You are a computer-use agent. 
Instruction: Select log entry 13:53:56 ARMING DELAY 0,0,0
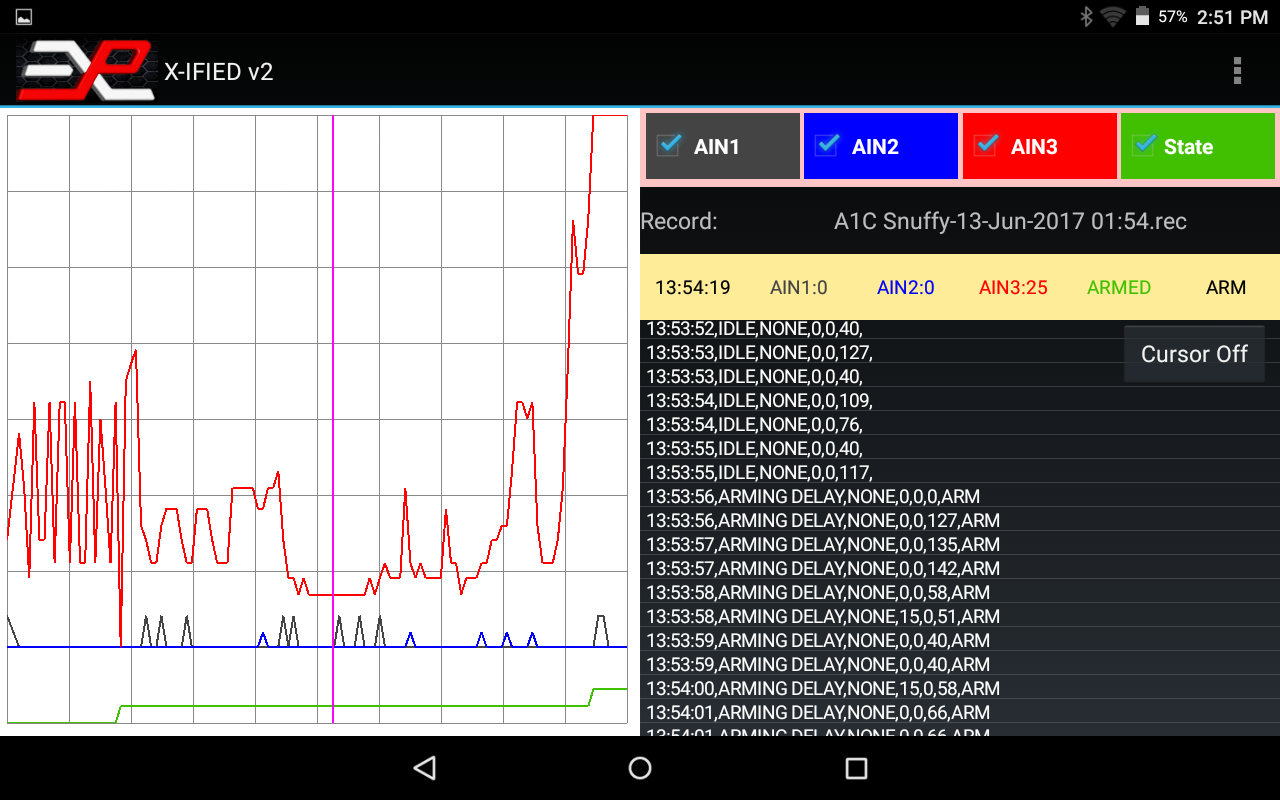pos(813,497)
